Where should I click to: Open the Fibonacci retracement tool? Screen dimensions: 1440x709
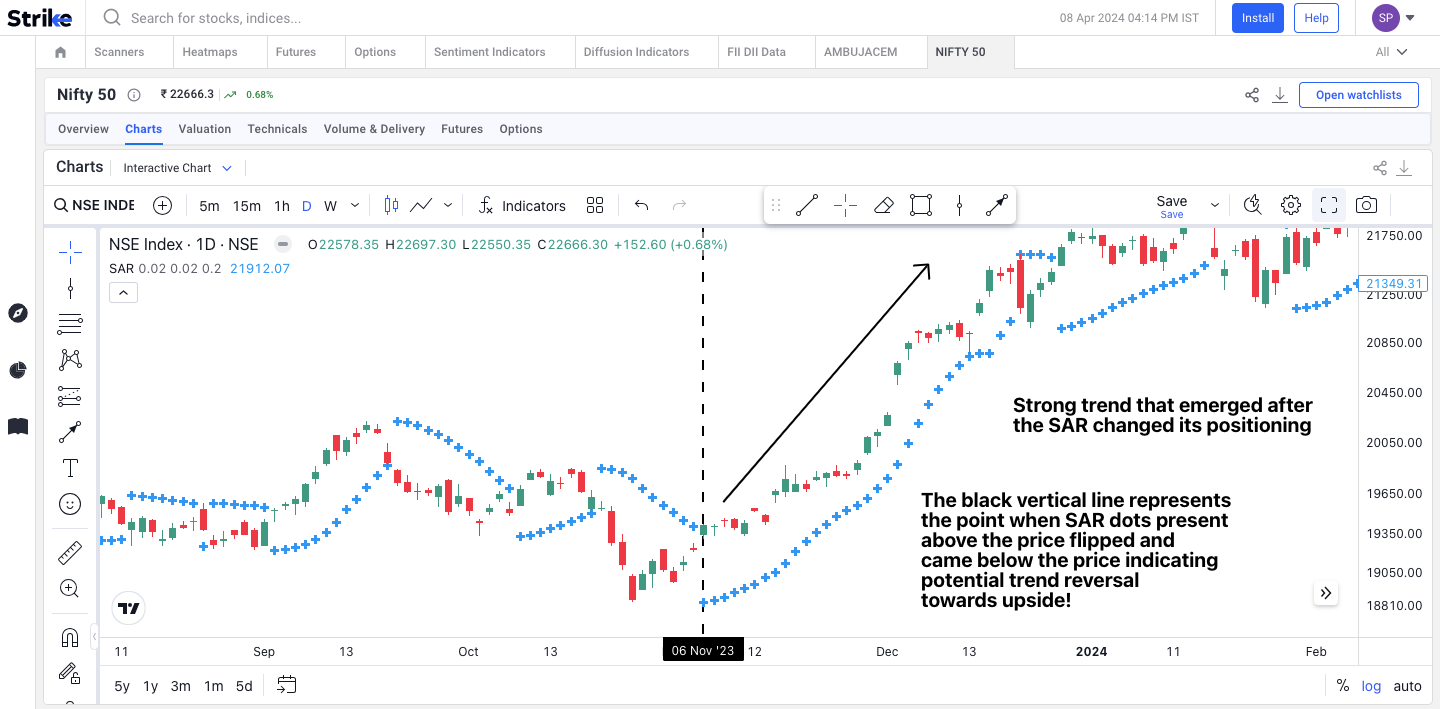[70, 324]
